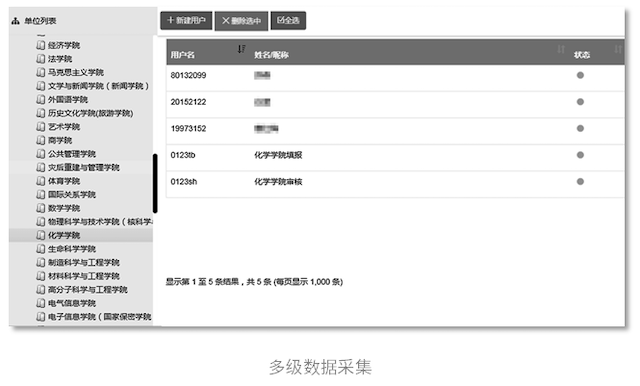This screenshot has width=640, height=386.
Task: Select 文学与新闻学院（新闻学院）
Action: click(98, 86)
